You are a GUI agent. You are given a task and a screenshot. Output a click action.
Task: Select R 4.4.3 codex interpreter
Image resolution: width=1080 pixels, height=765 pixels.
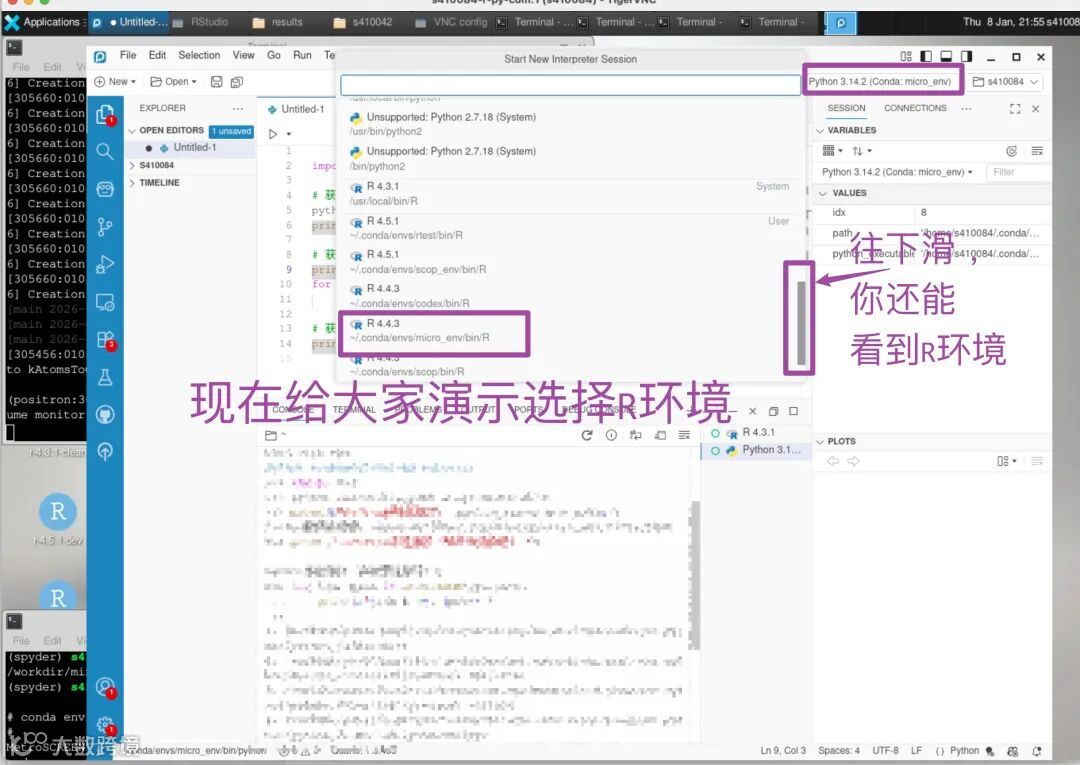pos(572,296)
